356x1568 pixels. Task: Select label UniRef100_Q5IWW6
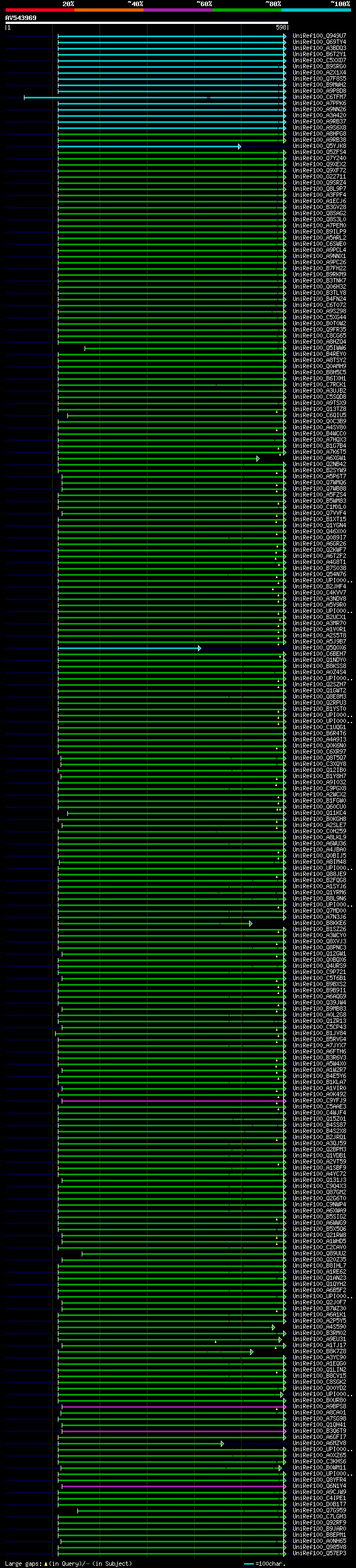pos(319,348)
